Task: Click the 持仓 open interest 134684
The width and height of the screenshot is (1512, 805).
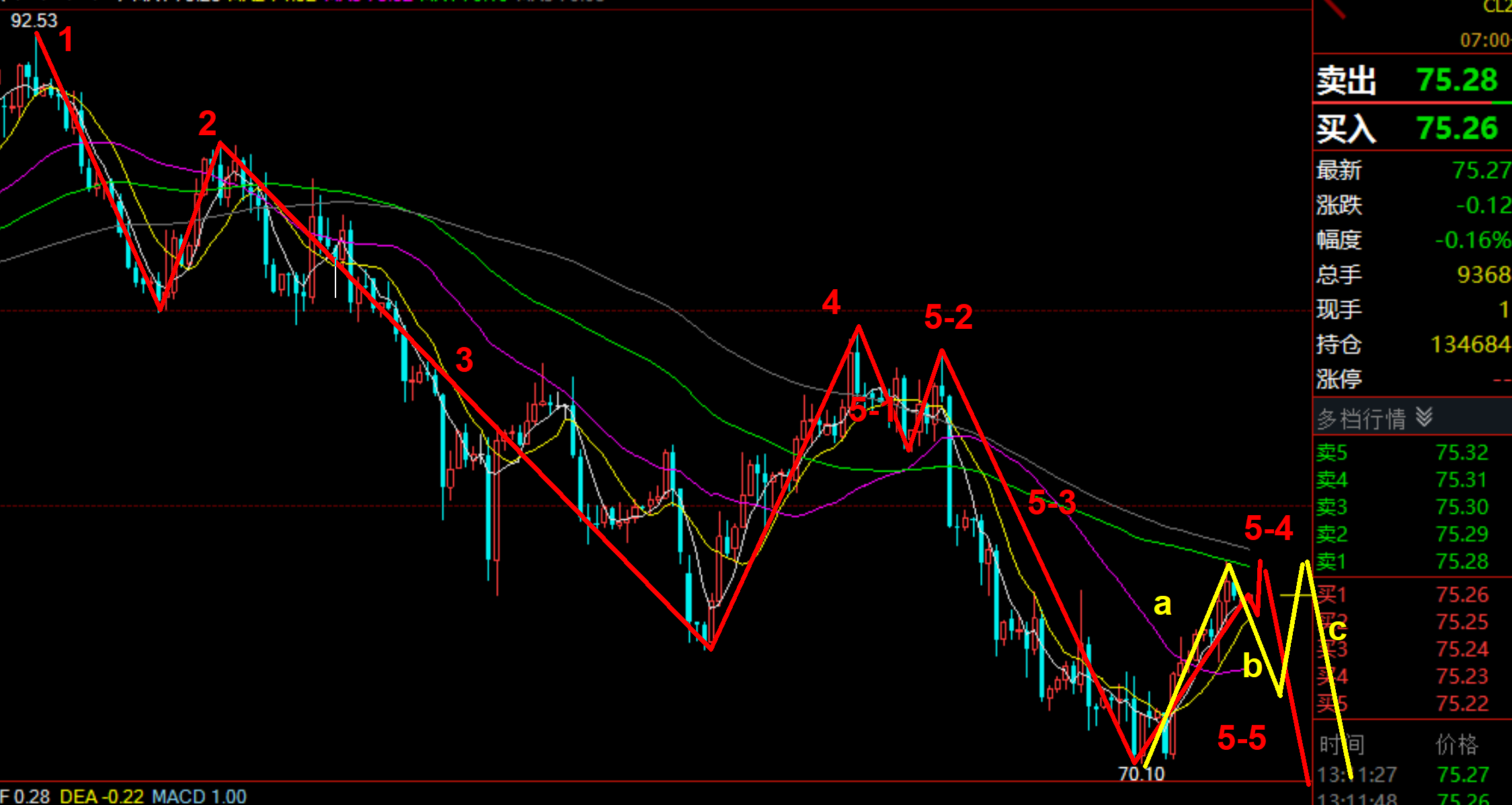Action: click(x=1470, y=344)
